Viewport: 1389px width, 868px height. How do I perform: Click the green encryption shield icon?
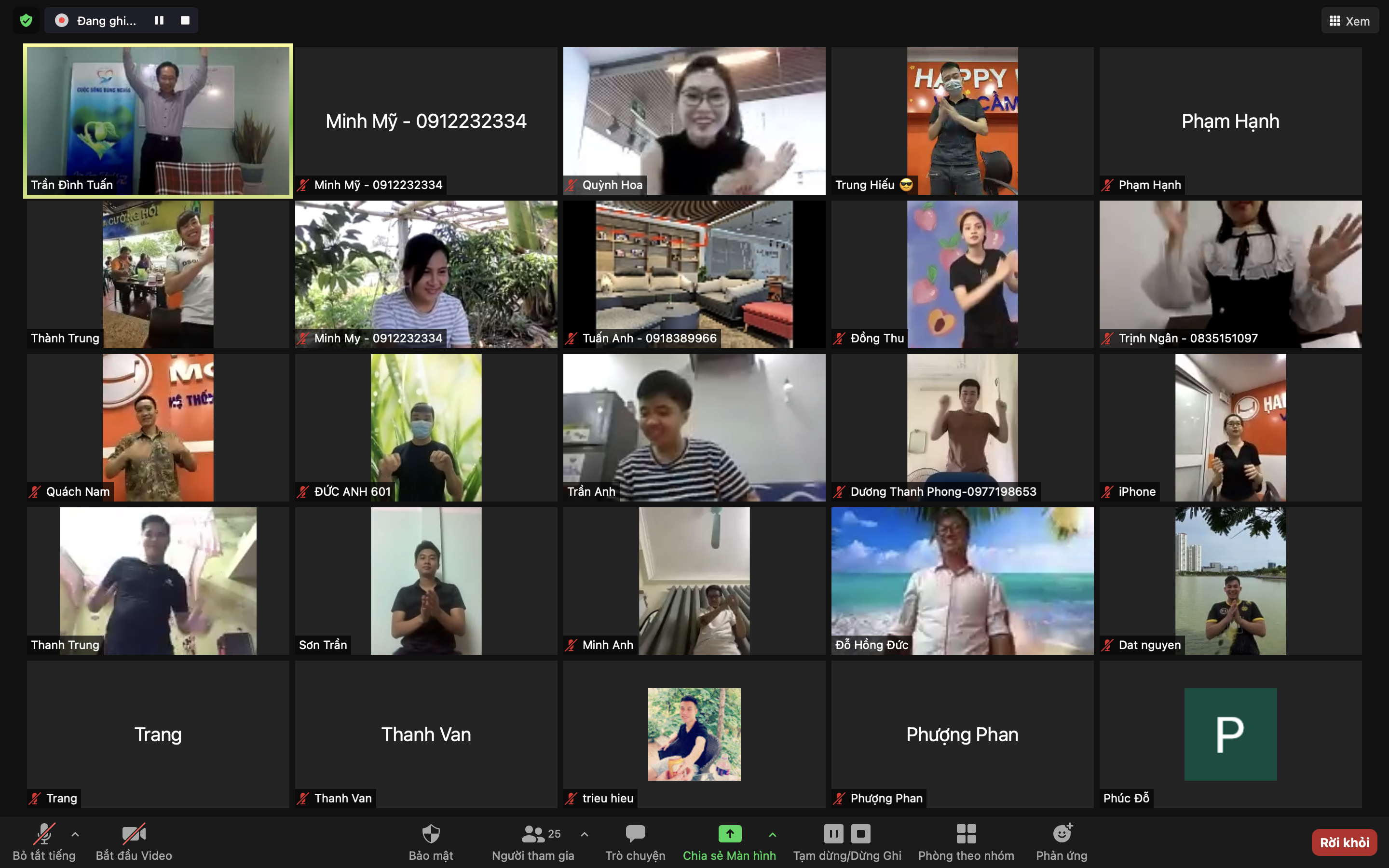26,21
